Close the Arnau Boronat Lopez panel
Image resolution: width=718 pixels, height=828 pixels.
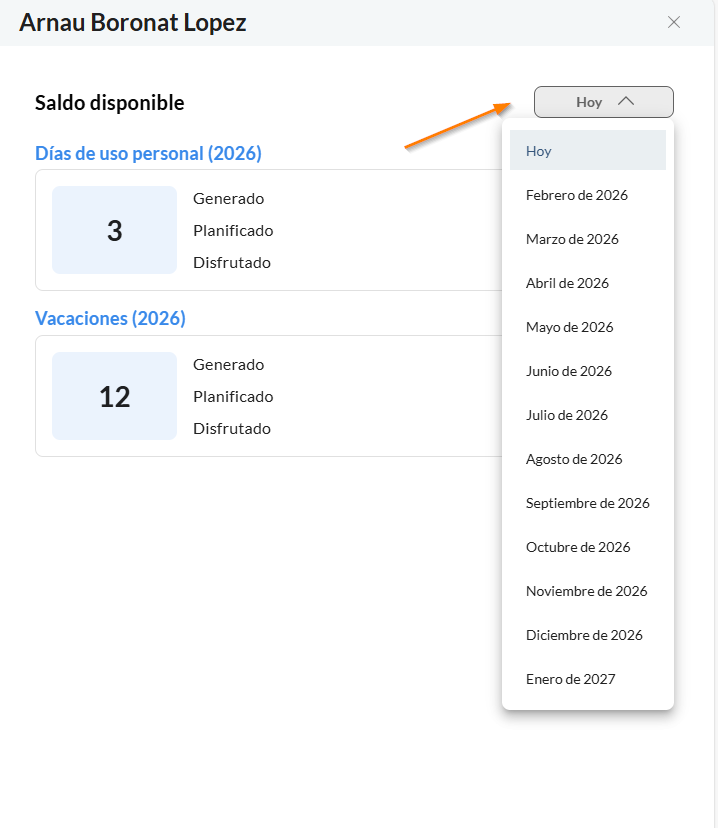coord(674,22)
